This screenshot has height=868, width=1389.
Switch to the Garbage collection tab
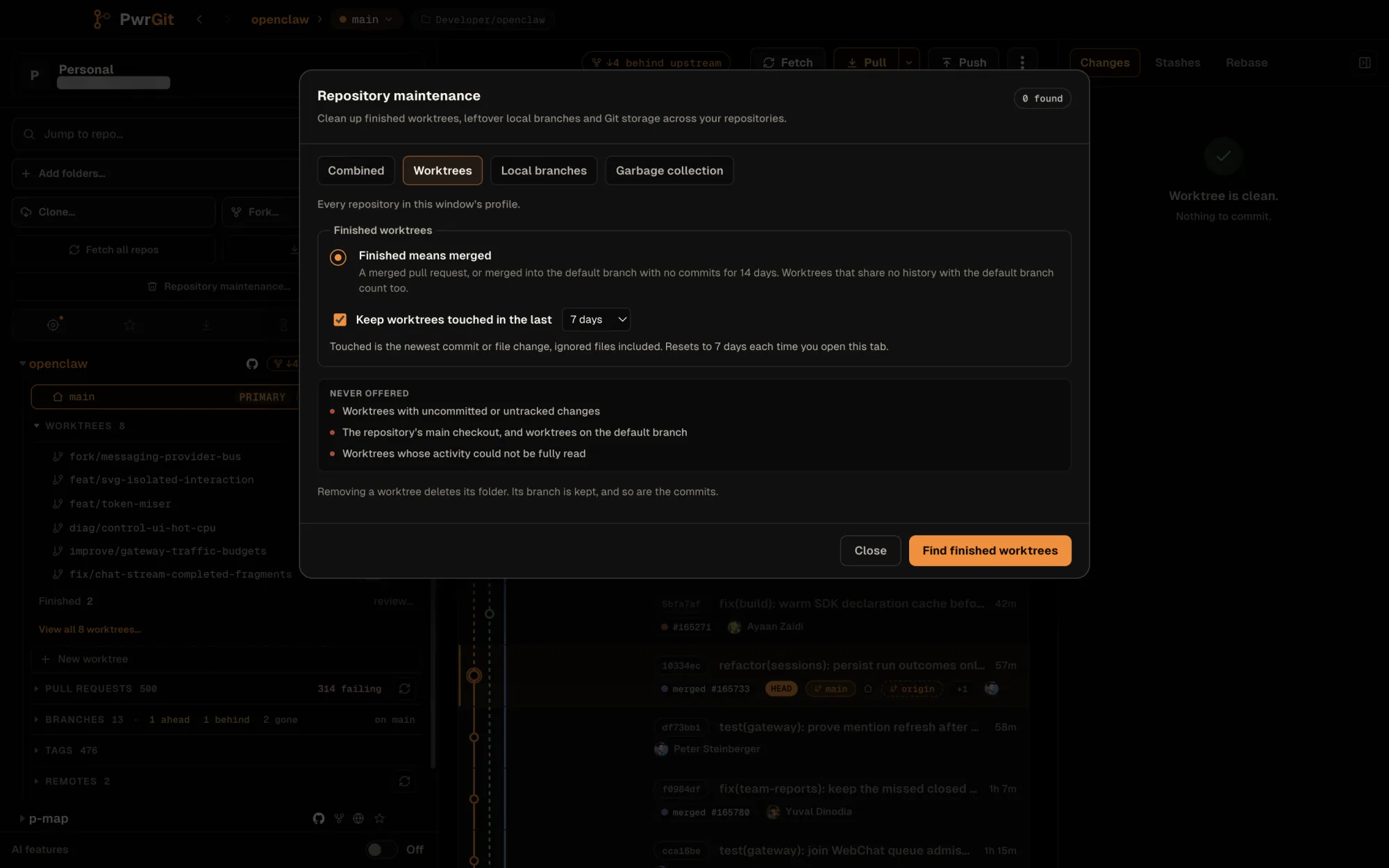click(669, 170)
